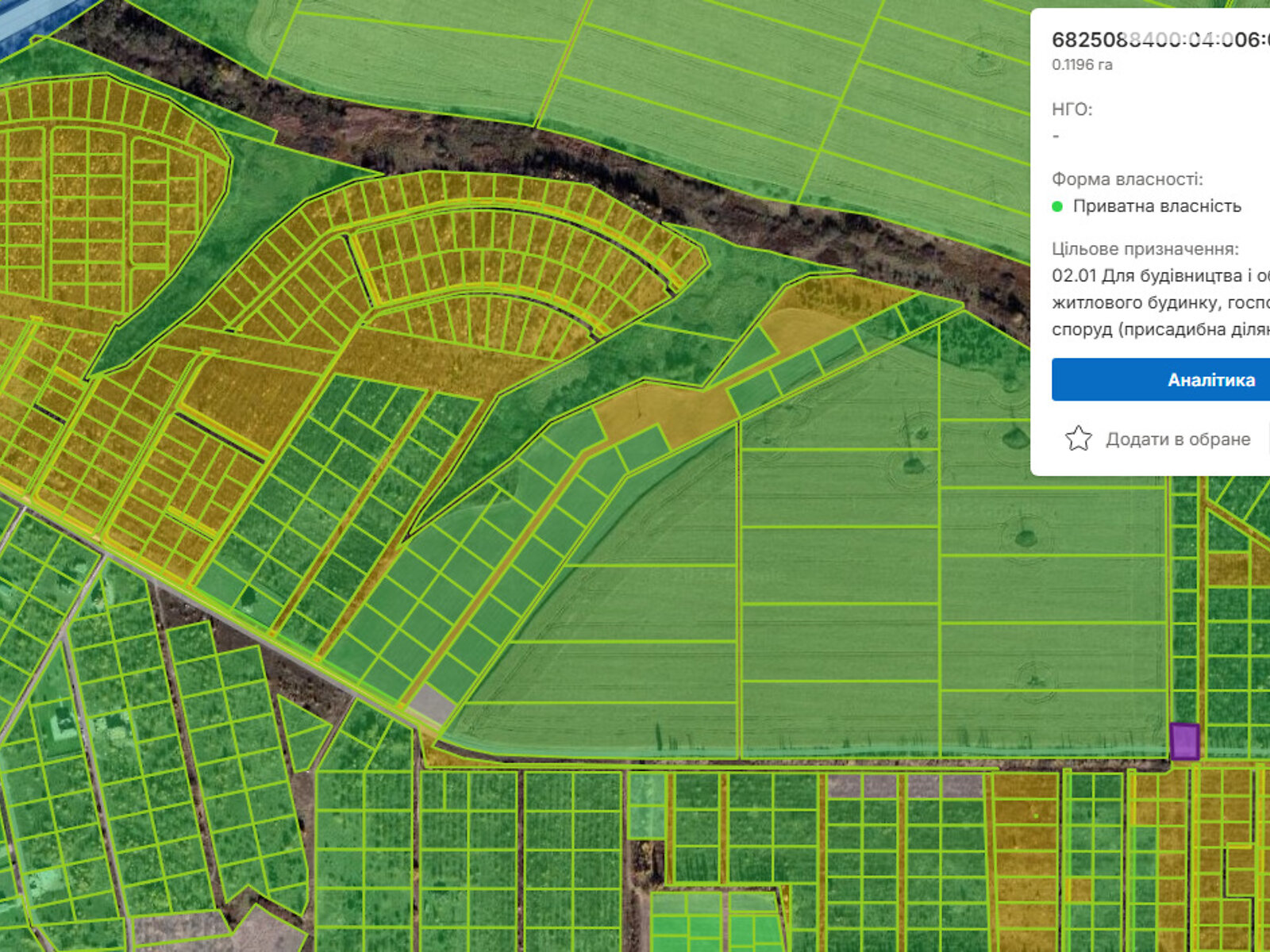This screenshot has height=952, width=1270.
Task: Select the purple highlighted land parcel
Action: 1184,741
